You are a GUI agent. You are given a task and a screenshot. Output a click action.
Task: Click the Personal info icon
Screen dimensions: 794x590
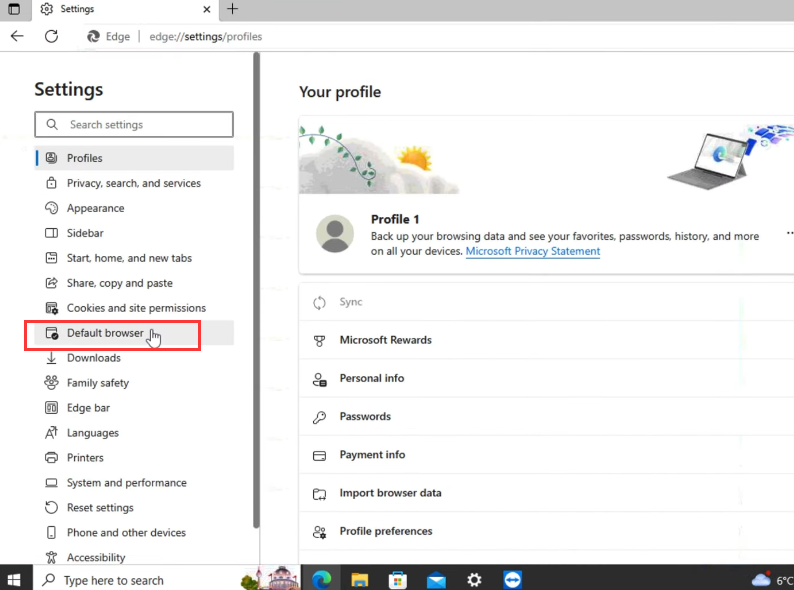pos(319,379)
